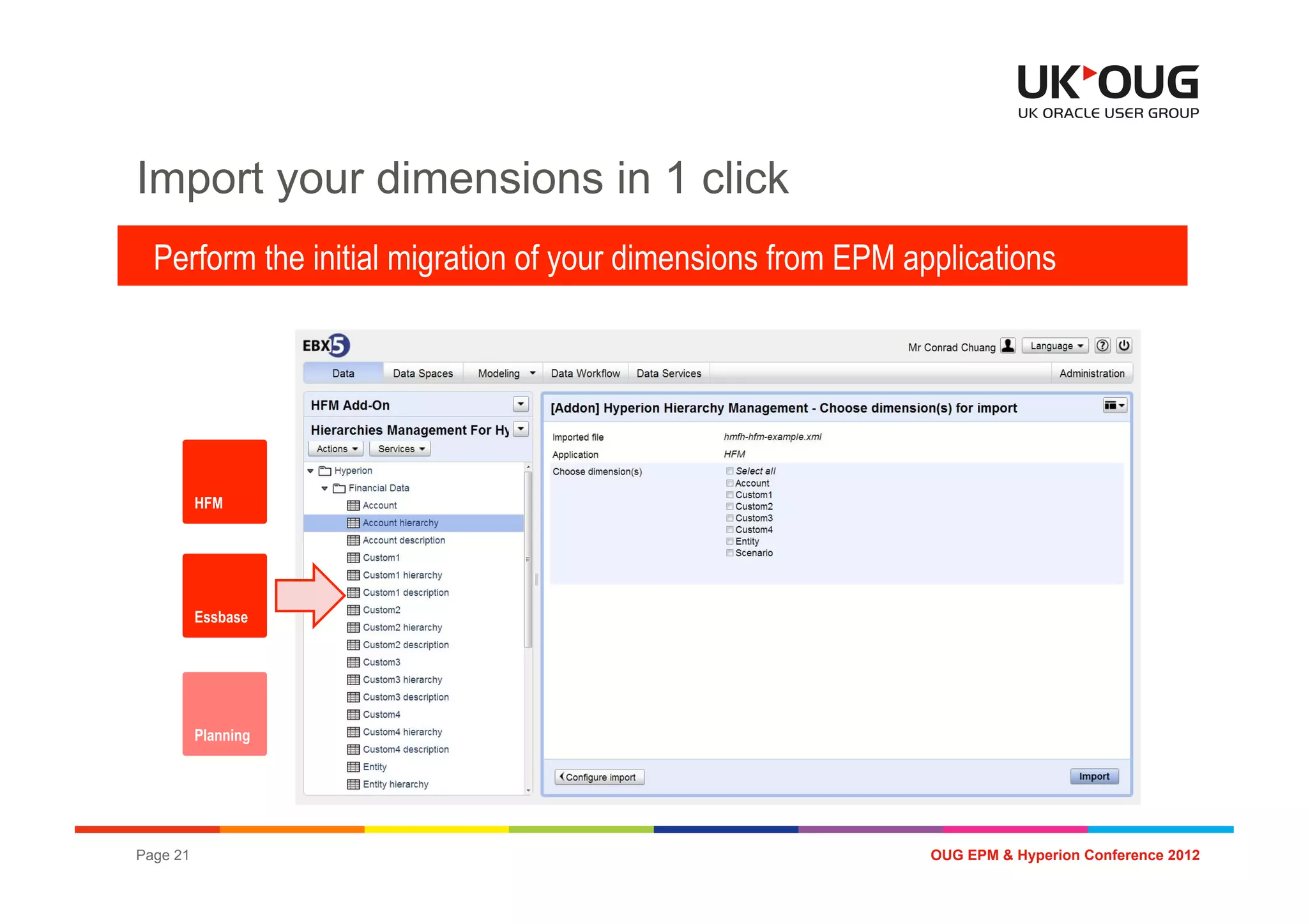The image size is (1308, 924).
Task: Click the Financial Data folder icon
Action: click(339, 489)
